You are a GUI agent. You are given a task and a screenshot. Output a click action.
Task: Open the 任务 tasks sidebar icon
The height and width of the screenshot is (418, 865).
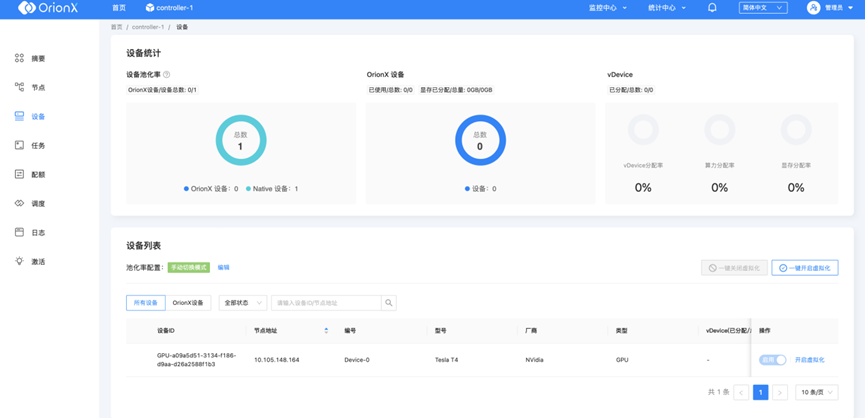point(19,146)
